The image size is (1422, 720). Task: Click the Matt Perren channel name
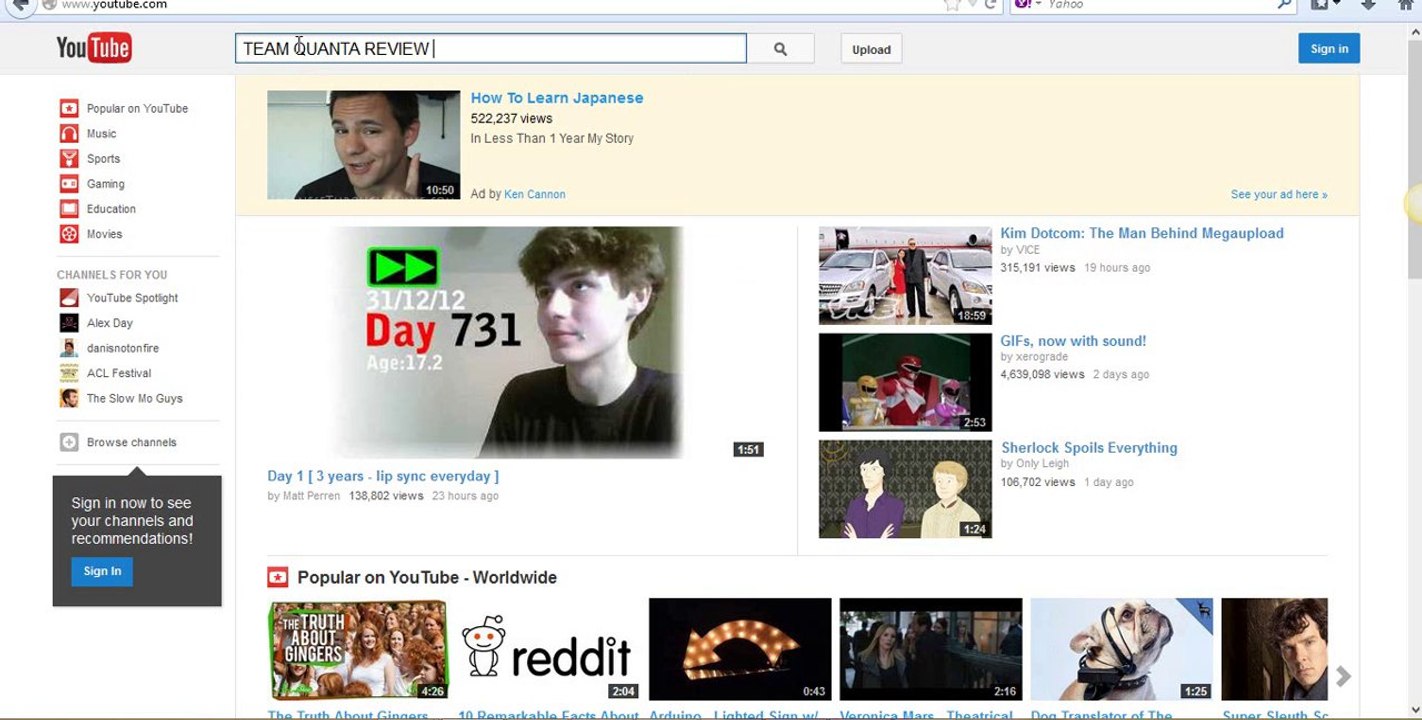311,495
